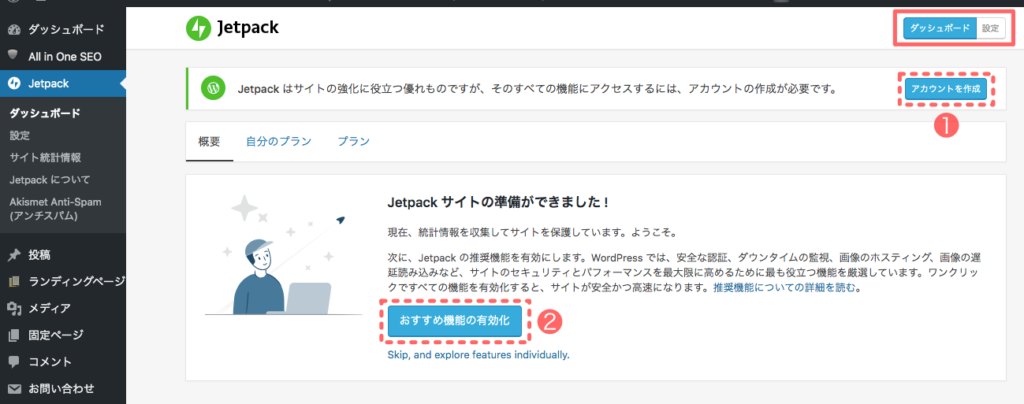Select the 概要 tab
Screen dimensions: 1024x404
pos(210,142)
